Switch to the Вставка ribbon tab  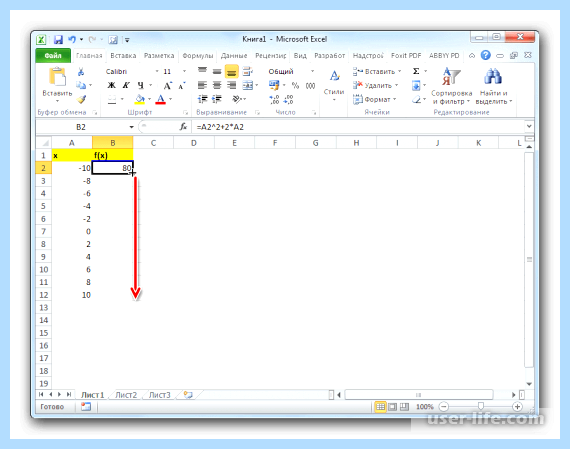[123, 56]
